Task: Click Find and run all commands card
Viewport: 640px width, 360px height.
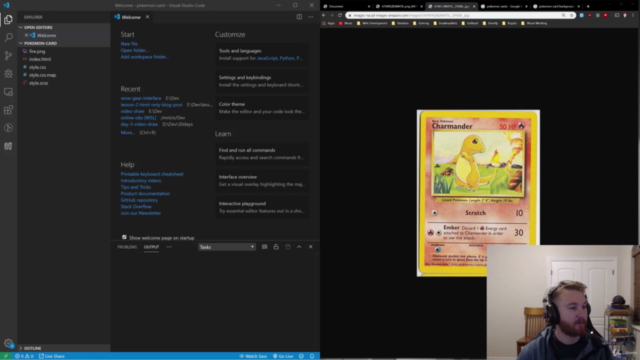Action: [262, 154]
